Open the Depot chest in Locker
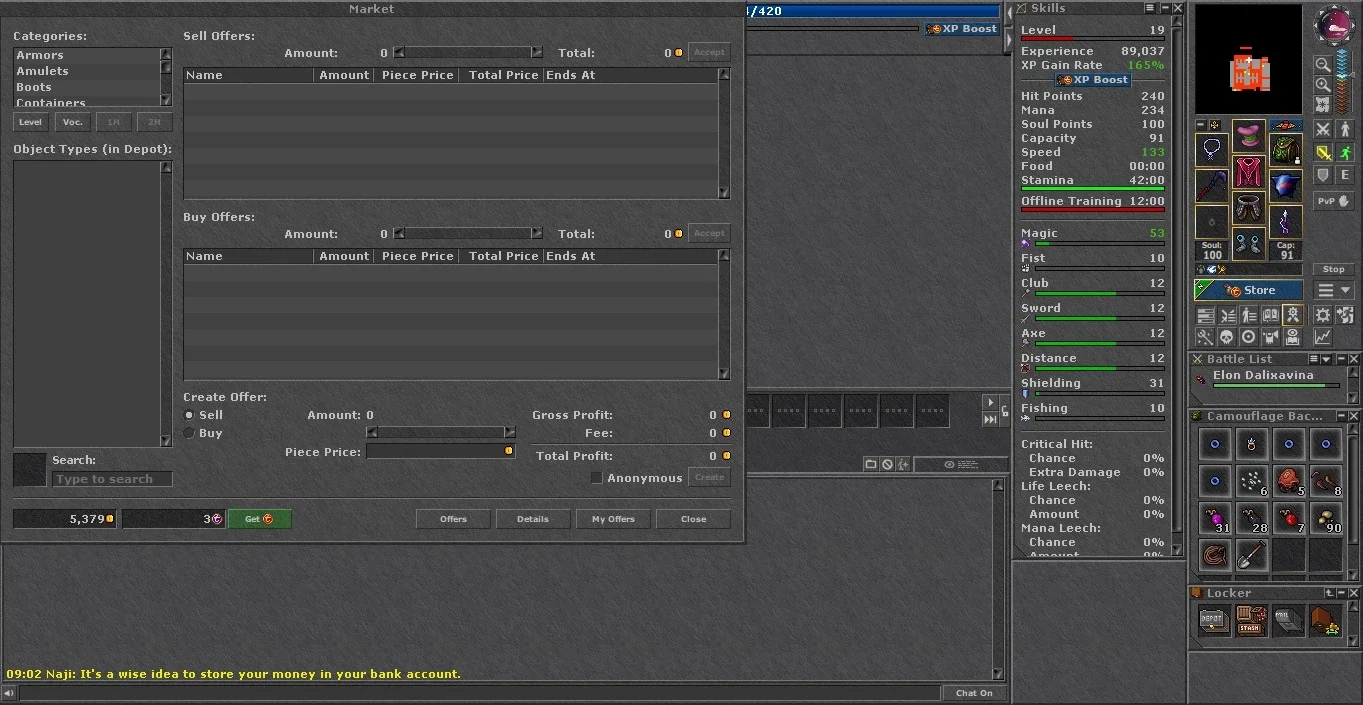 [x=1214, y=621]
